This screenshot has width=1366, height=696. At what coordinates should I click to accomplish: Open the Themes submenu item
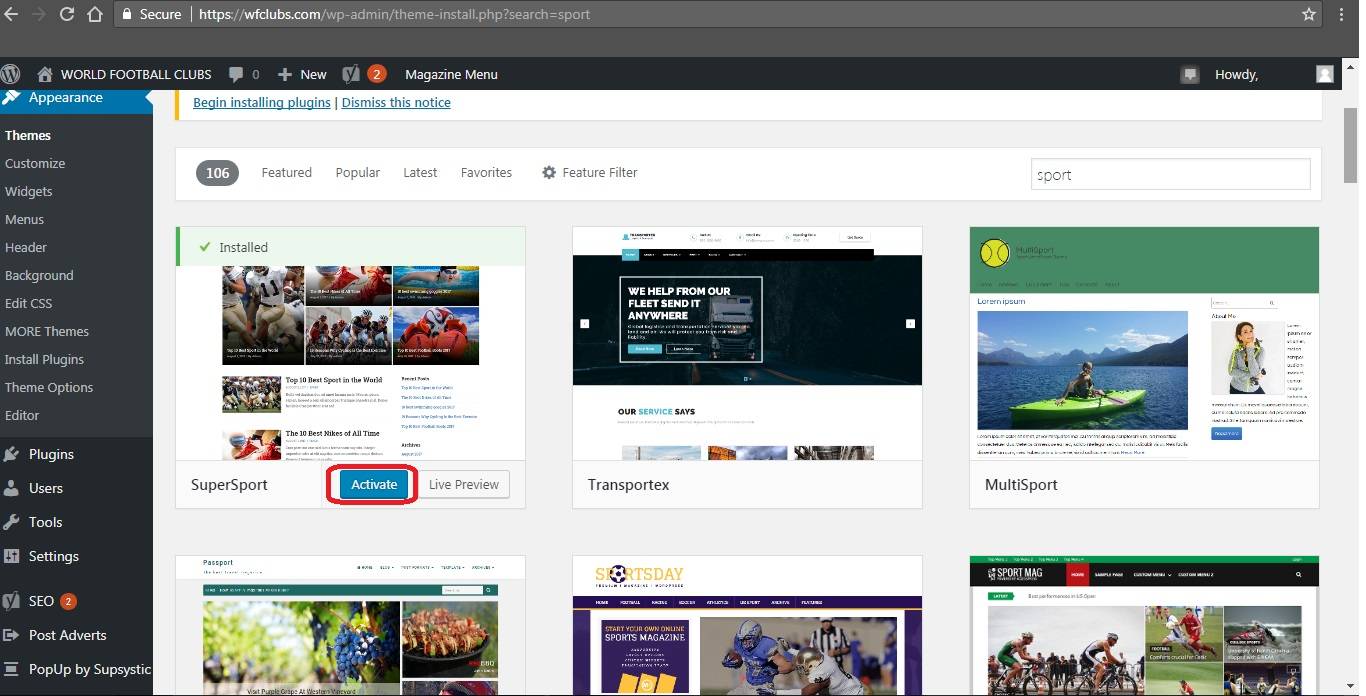tap(28, 135)
